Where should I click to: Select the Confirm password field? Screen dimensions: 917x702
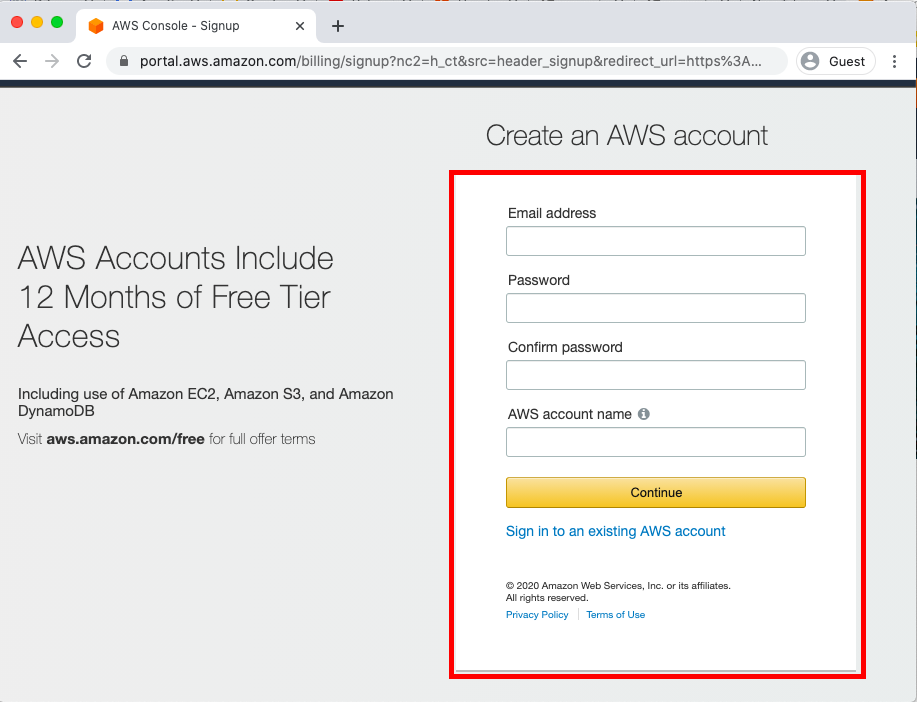[x=655, y=375]
